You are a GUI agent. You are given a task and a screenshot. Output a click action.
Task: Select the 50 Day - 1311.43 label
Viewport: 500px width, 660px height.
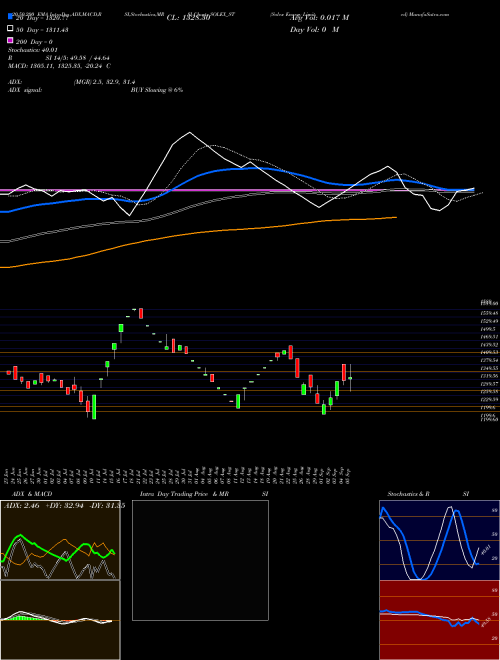(x=42, y=30)
